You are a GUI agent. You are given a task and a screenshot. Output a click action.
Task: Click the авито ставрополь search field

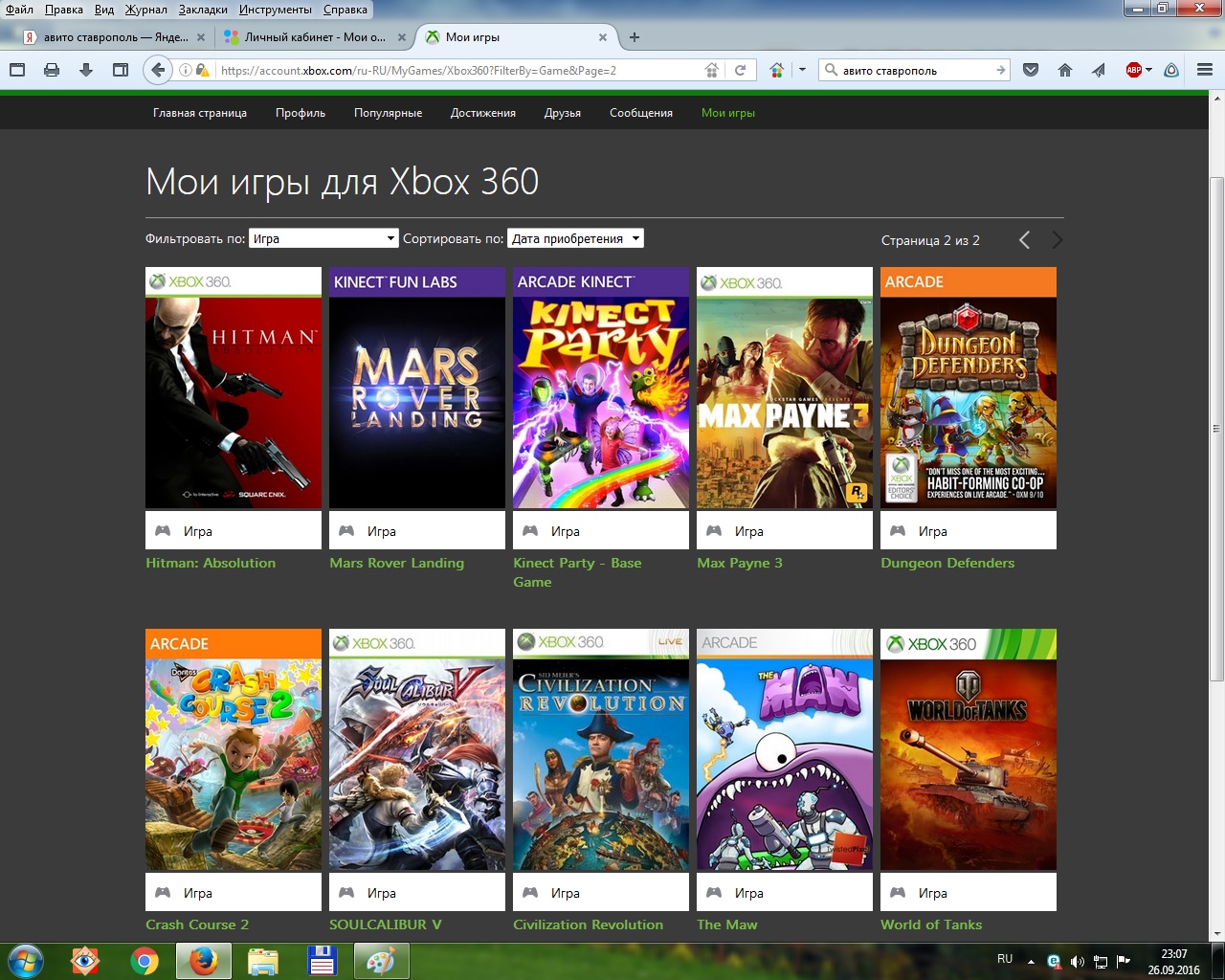pos(915,70)
